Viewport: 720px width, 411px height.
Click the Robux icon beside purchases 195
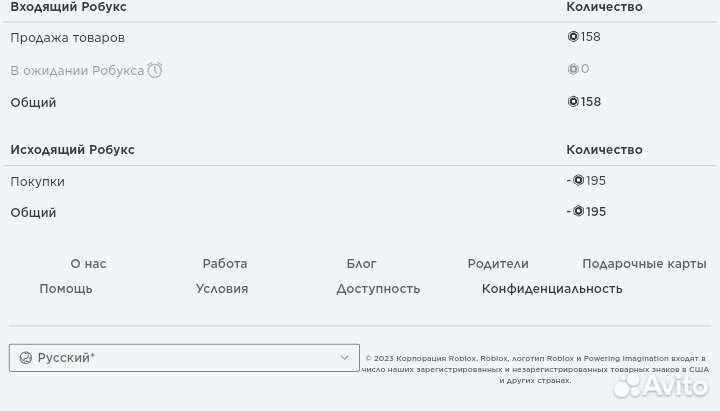tap(578, 180)
